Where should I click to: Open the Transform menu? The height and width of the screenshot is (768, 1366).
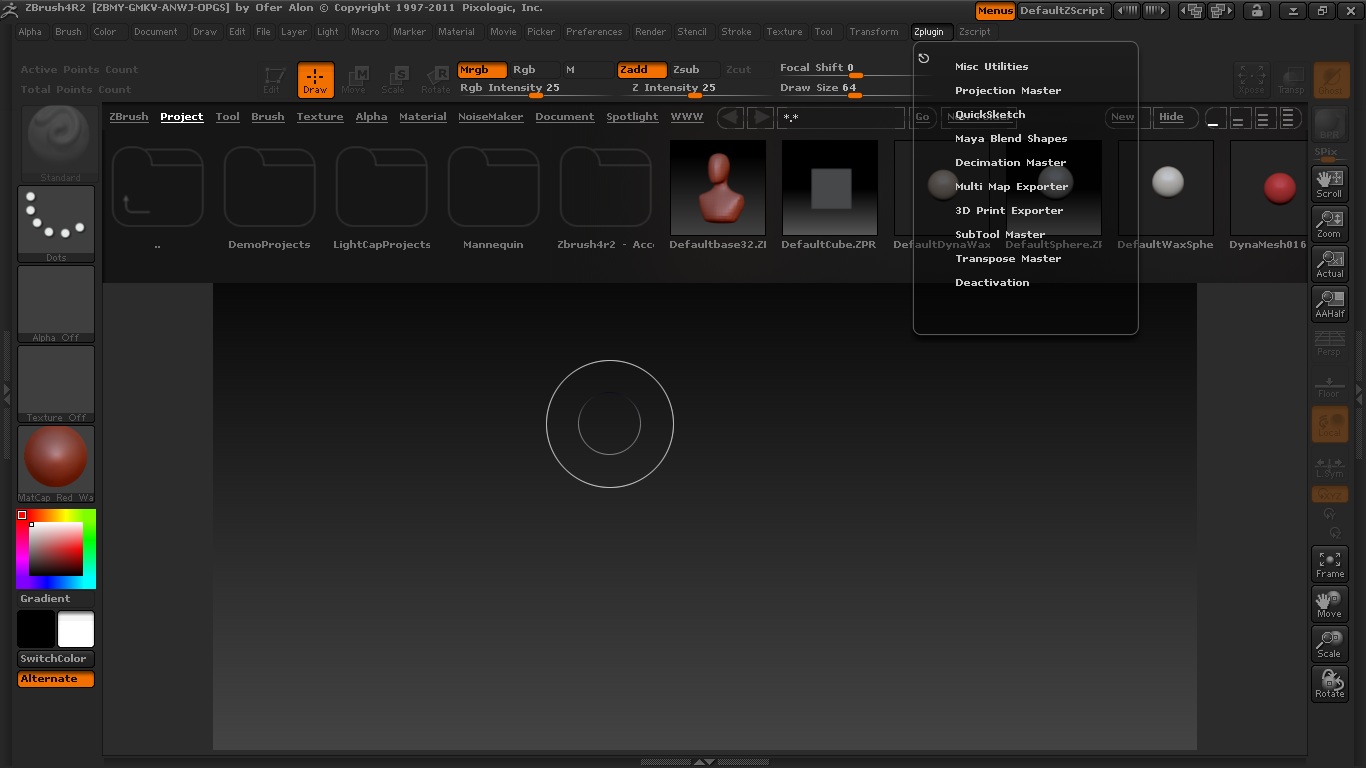874,32
